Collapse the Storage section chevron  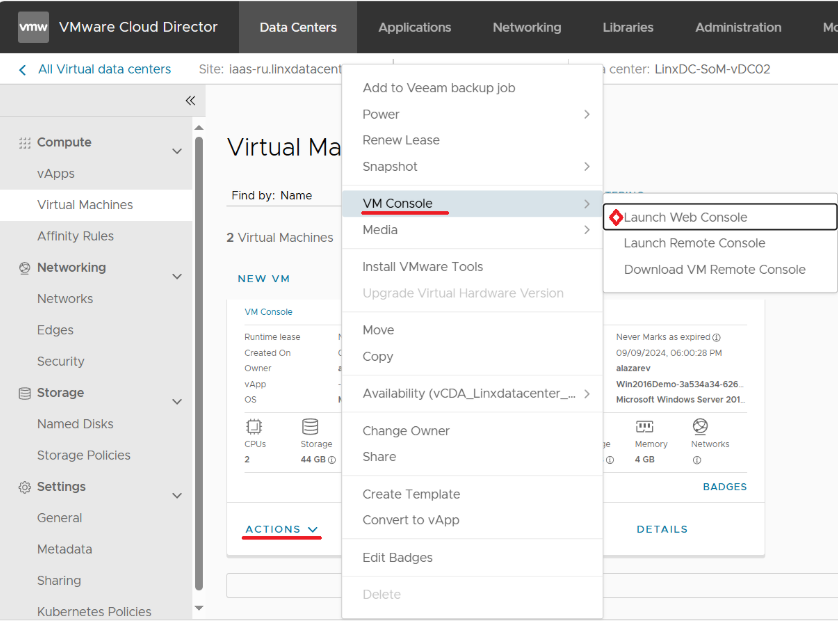[177, 402]
